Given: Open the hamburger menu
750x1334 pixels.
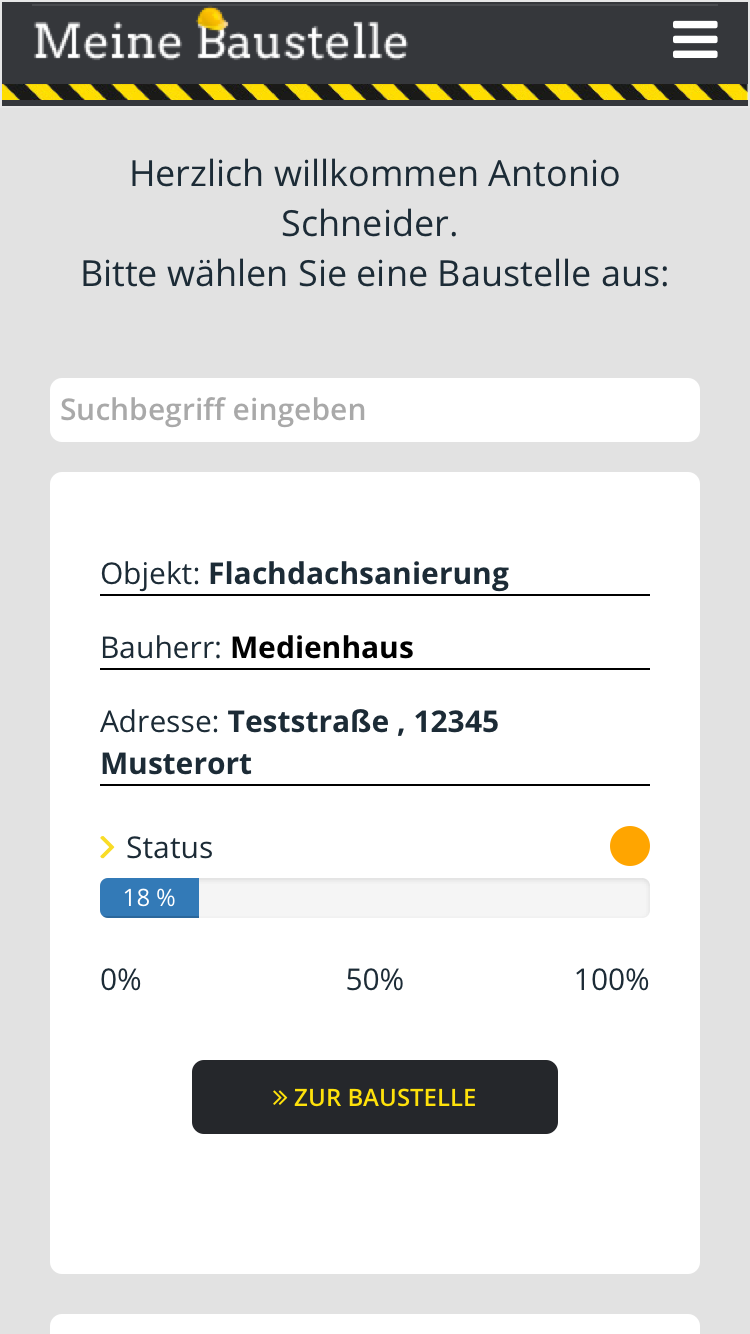Looking at the screenshot, I should (x=695, y=41).
